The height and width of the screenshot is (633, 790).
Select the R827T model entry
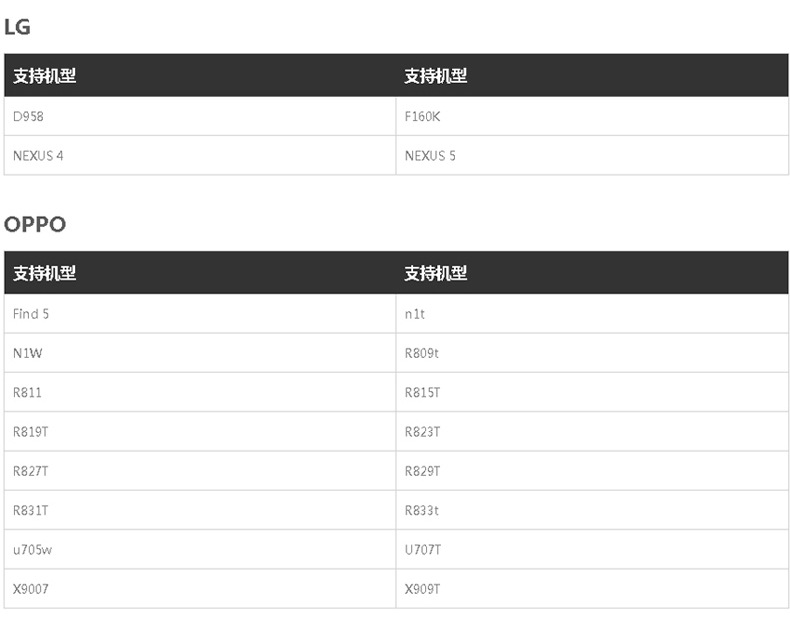click(31, 471)
